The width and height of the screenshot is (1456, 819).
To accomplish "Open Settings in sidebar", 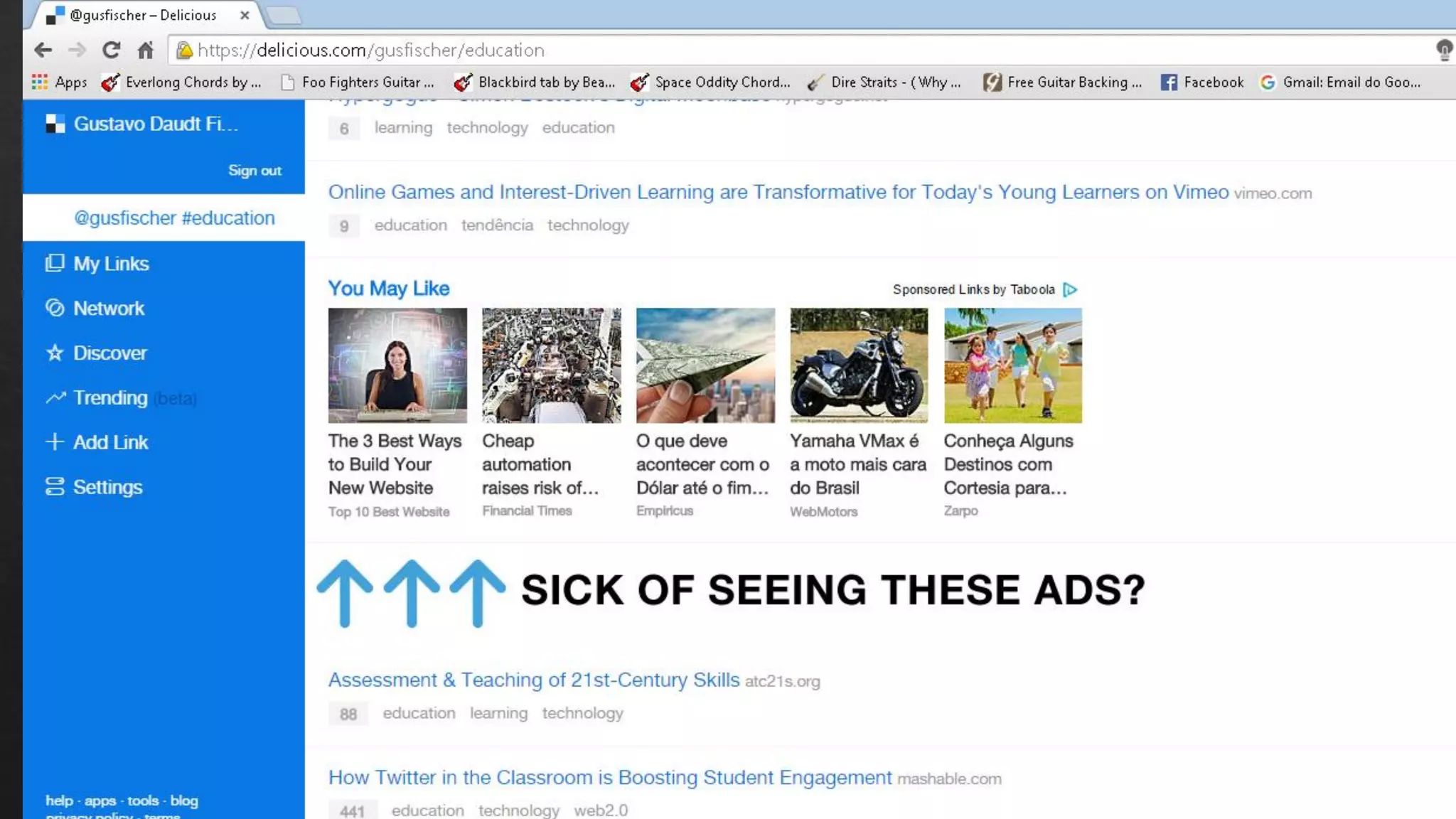I will (107, 487).
